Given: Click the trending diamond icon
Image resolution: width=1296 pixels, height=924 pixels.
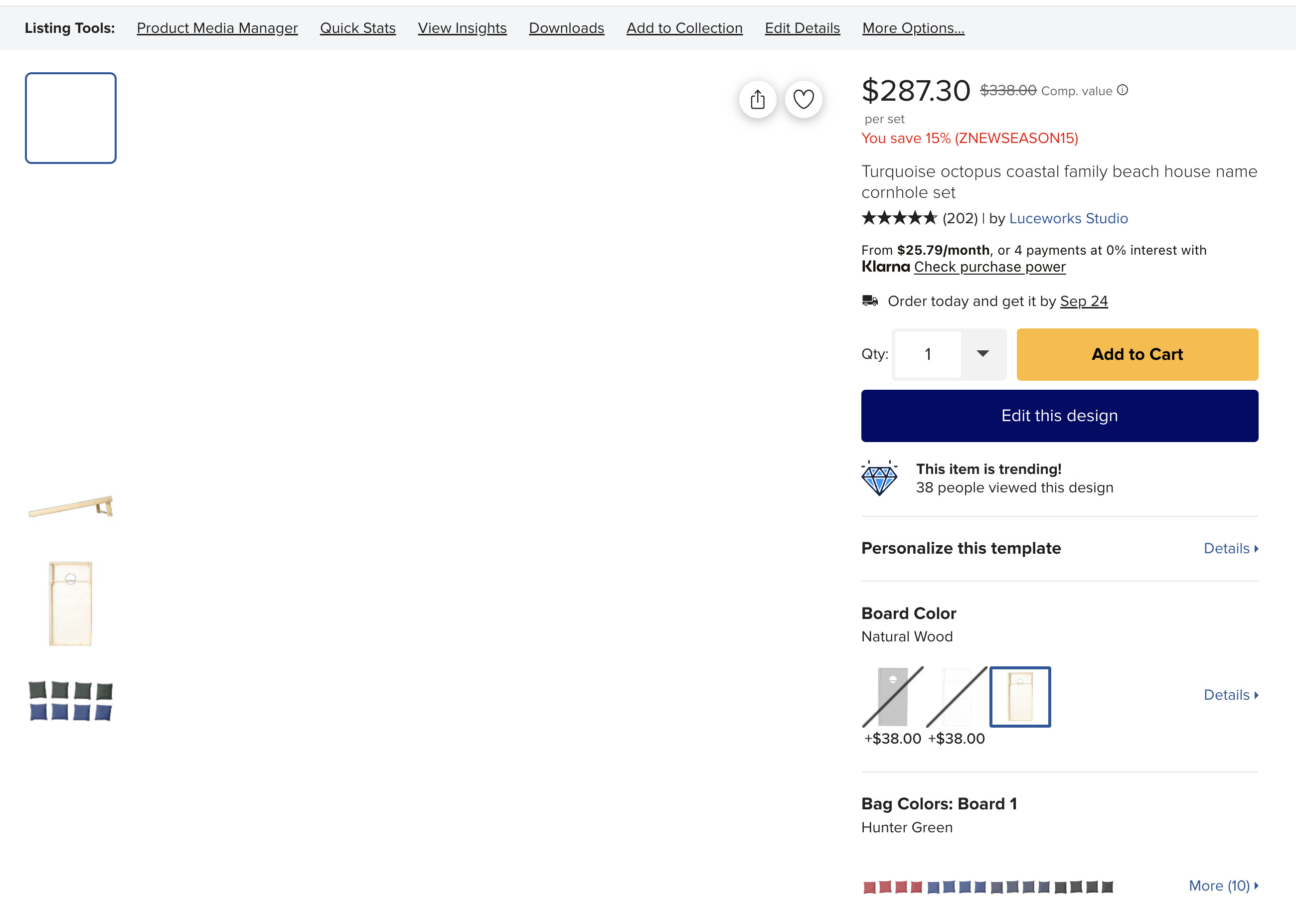Looking at the screenshot, I should (x=879, y=478).
